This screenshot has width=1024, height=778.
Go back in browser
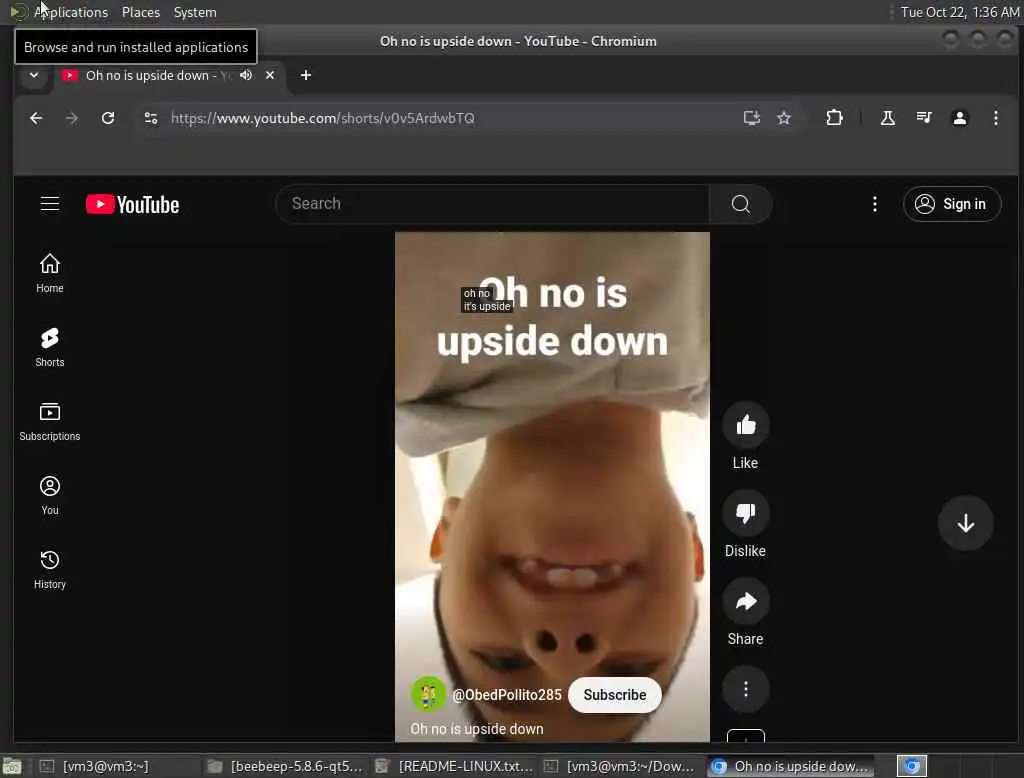coord(37,118)
